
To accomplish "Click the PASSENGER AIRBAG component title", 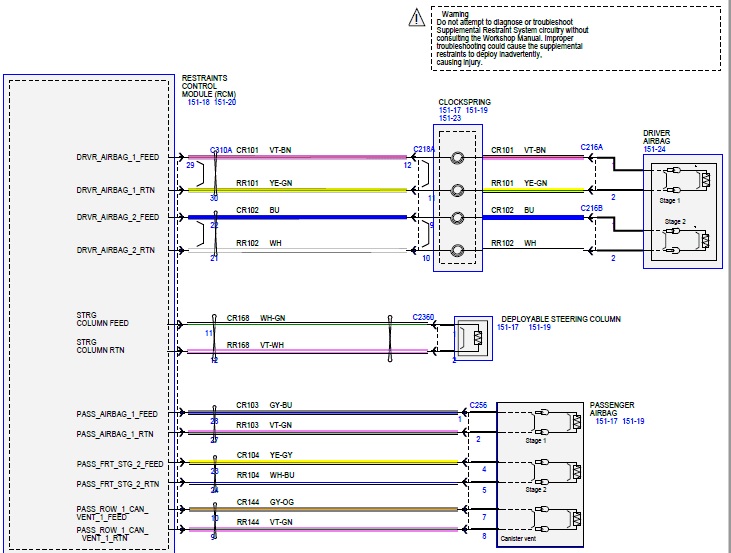I will point(612,409).
